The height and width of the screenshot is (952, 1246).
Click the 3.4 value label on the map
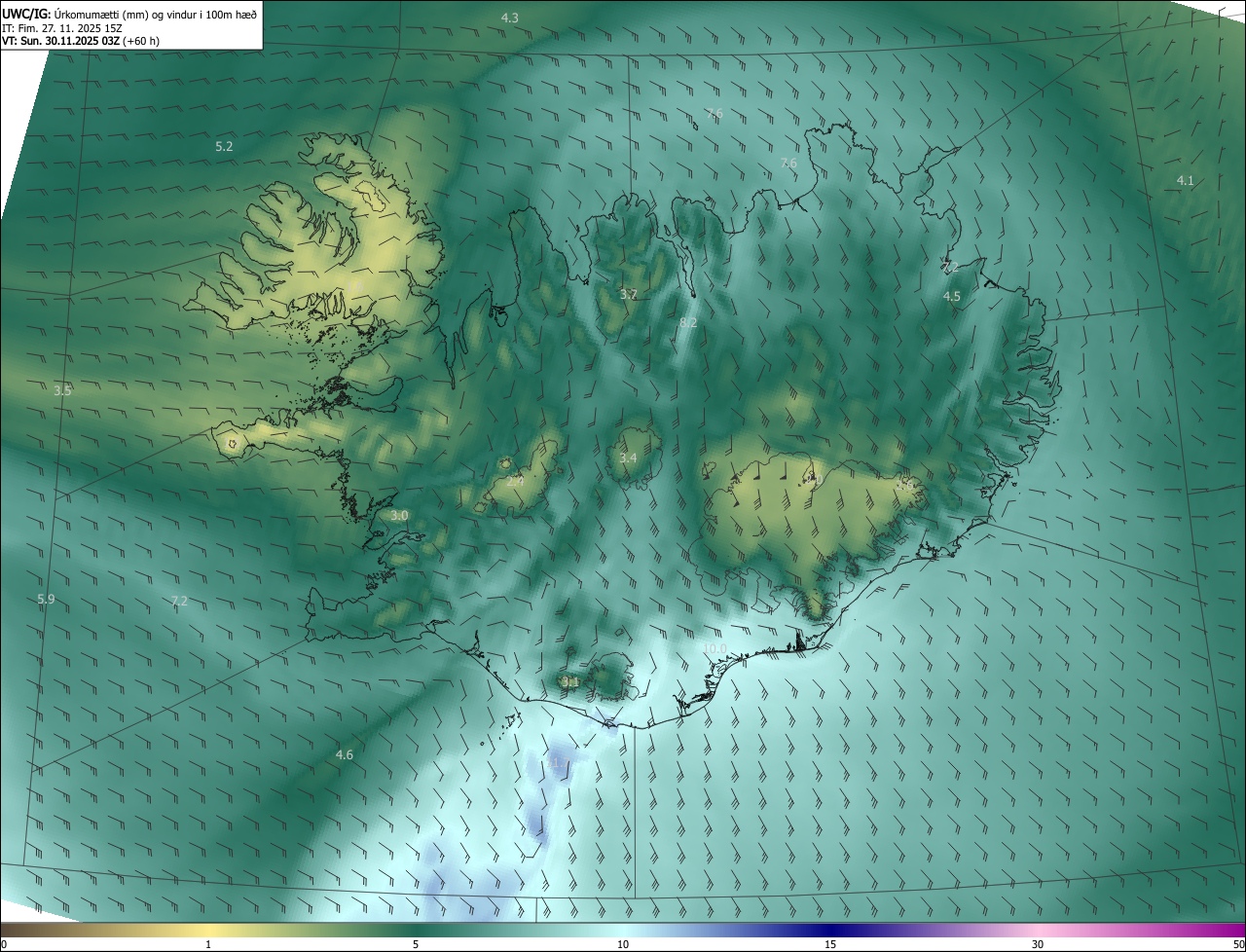click(x=628, y=458)
